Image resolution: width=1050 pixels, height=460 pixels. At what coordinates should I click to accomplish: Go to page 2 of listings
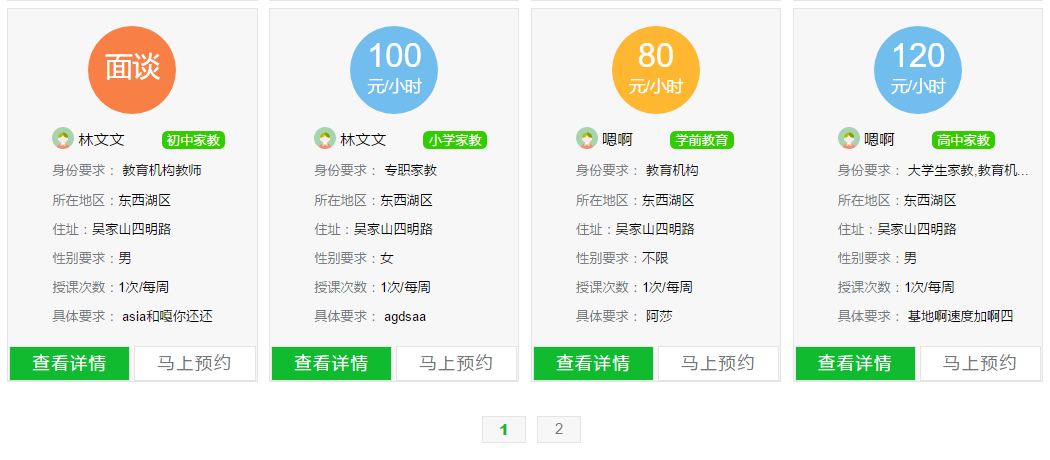tap(559, 430)
